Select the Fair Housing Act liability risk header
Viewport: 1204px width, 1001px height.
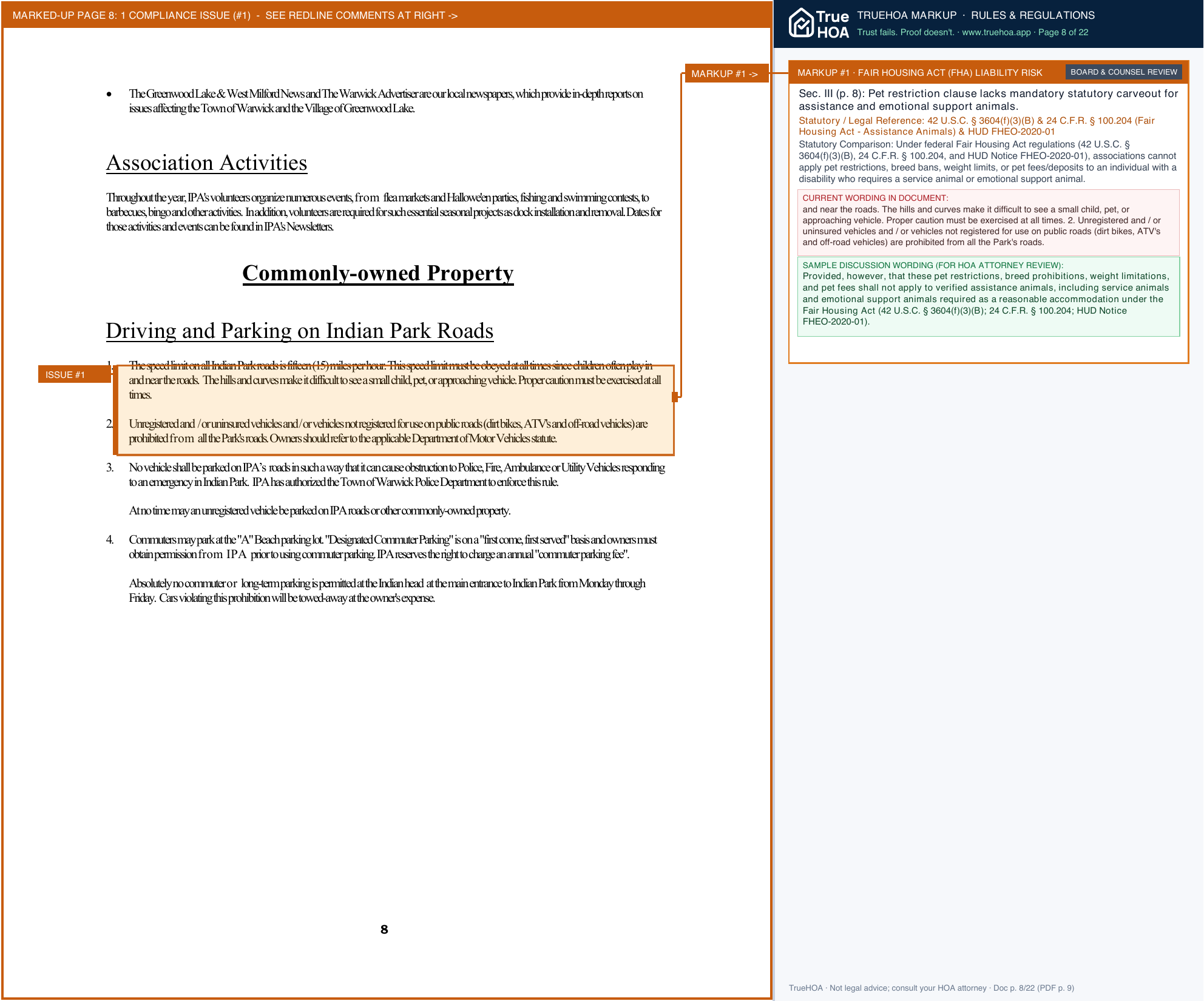pos(919,73)
